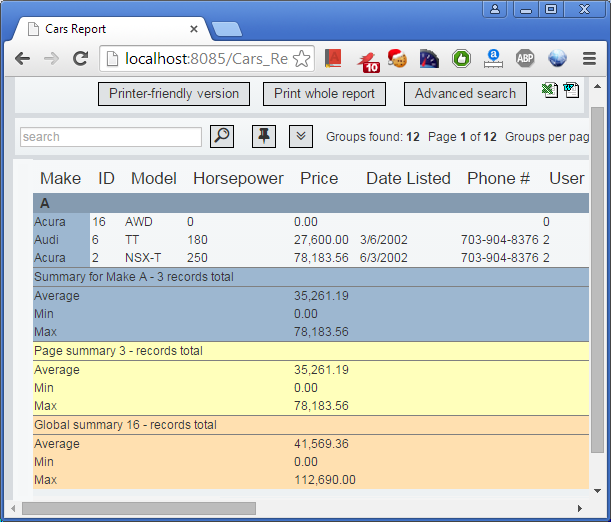Open Advanced search
This screenshot has width=611, height=522.
465,94
